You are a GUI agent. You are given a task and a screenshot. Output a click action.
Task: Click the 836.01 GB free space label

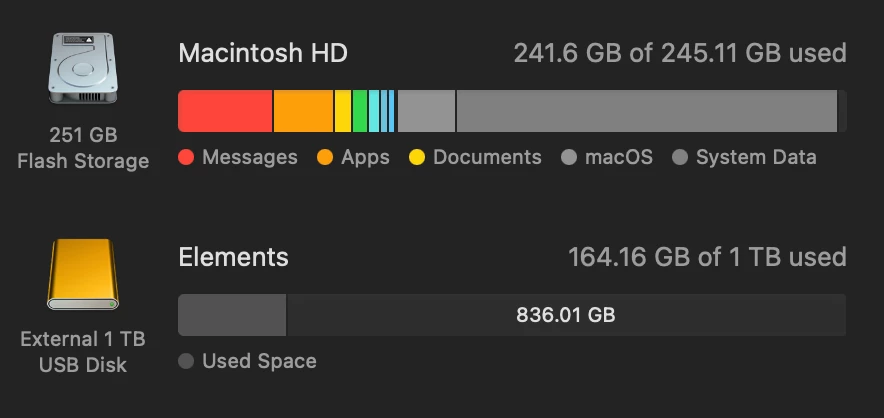[565, 315]
